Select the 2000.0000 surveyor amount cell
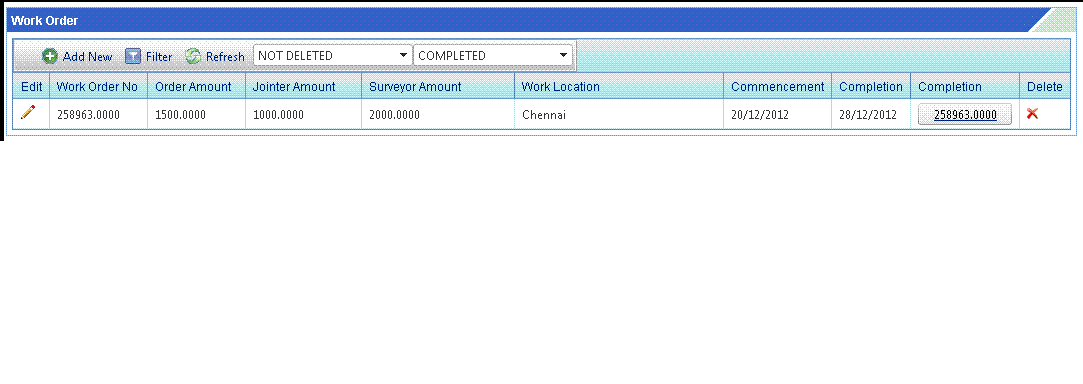Viewport: 1083px width, 384px height. click(x=438, y=114)
